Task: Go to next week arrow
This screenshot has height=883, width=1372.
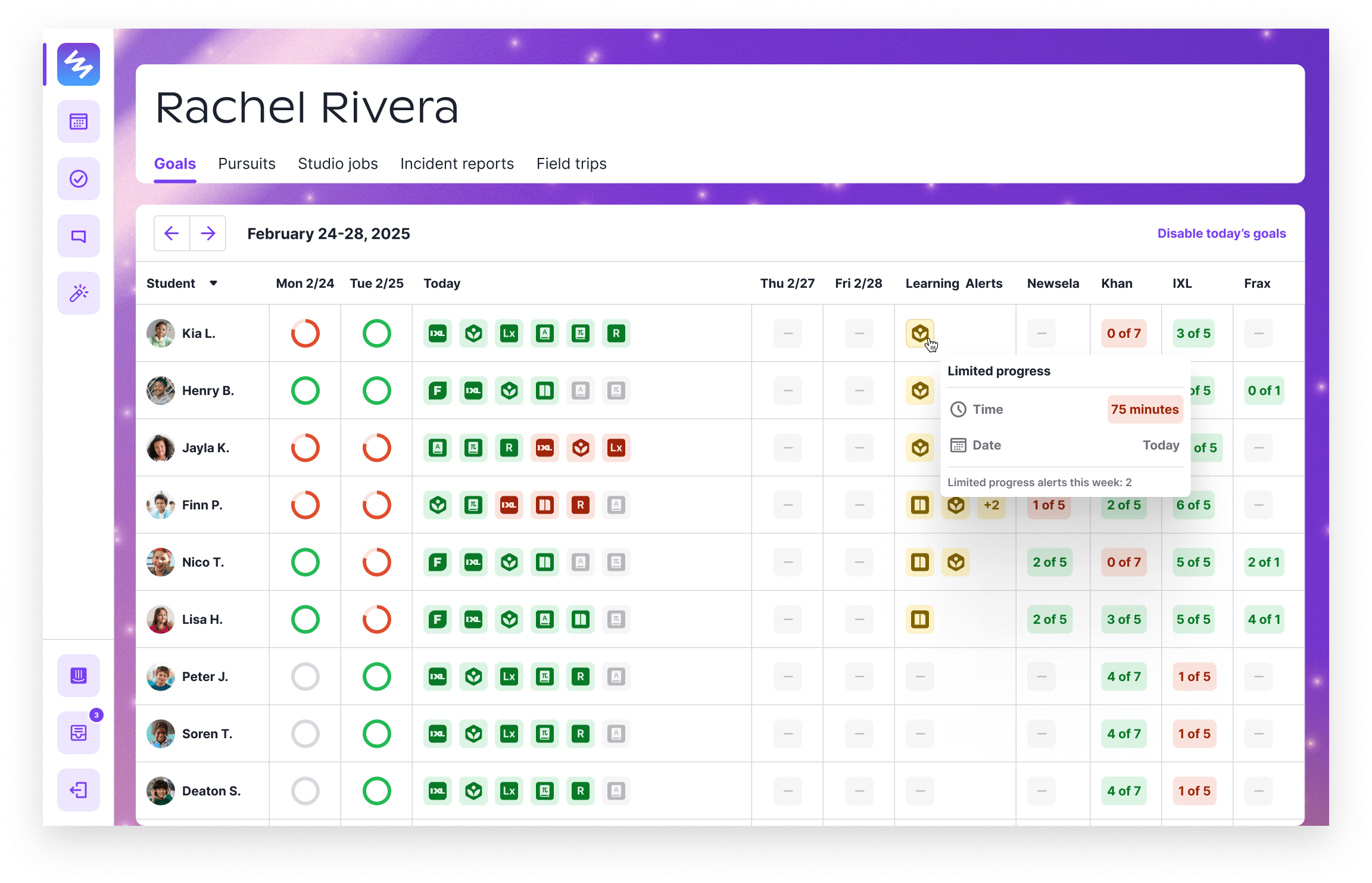Action: 208,233
